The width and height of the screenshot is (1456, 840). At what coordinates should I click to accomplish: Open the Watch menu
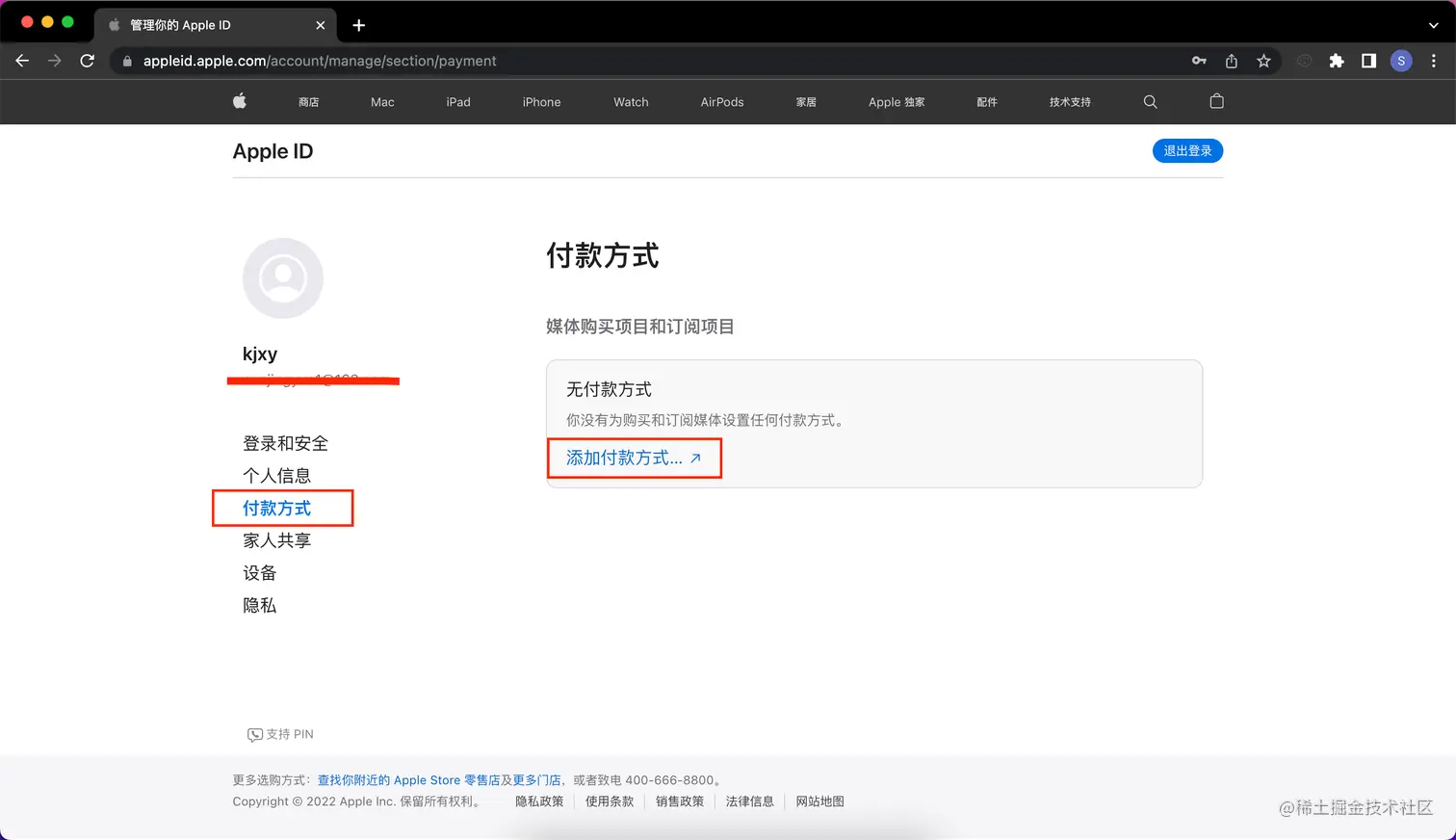click(631, 102)
